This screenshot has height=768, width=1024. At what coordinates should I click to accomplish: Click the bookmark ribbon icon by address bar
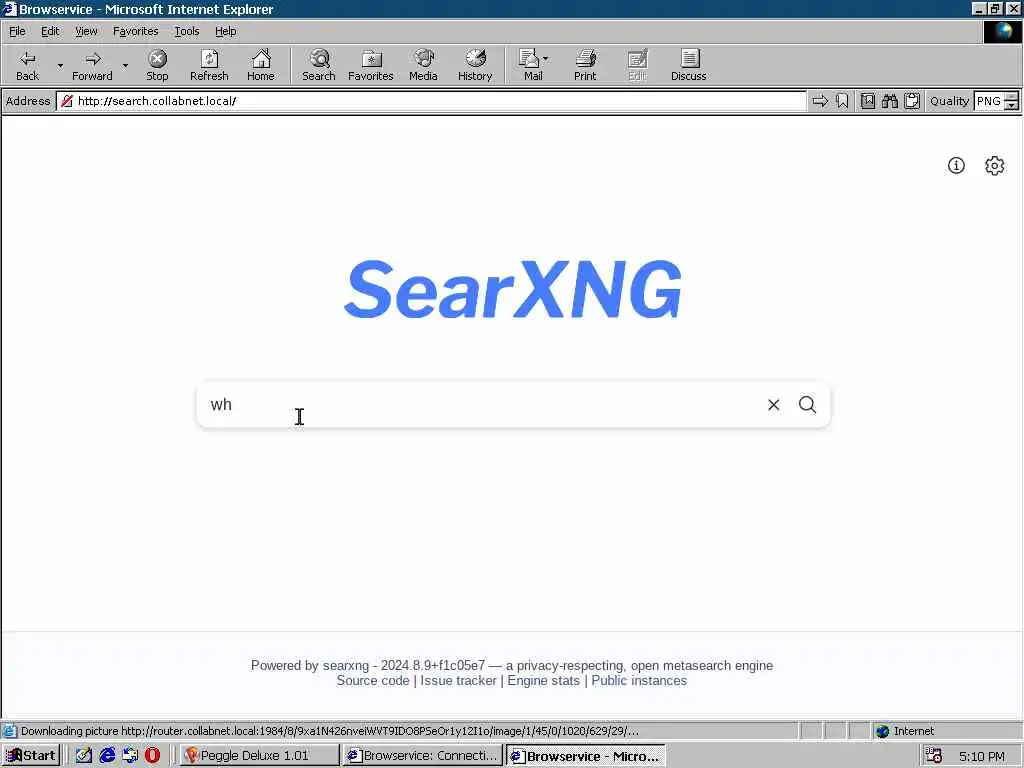click(842, 101)
